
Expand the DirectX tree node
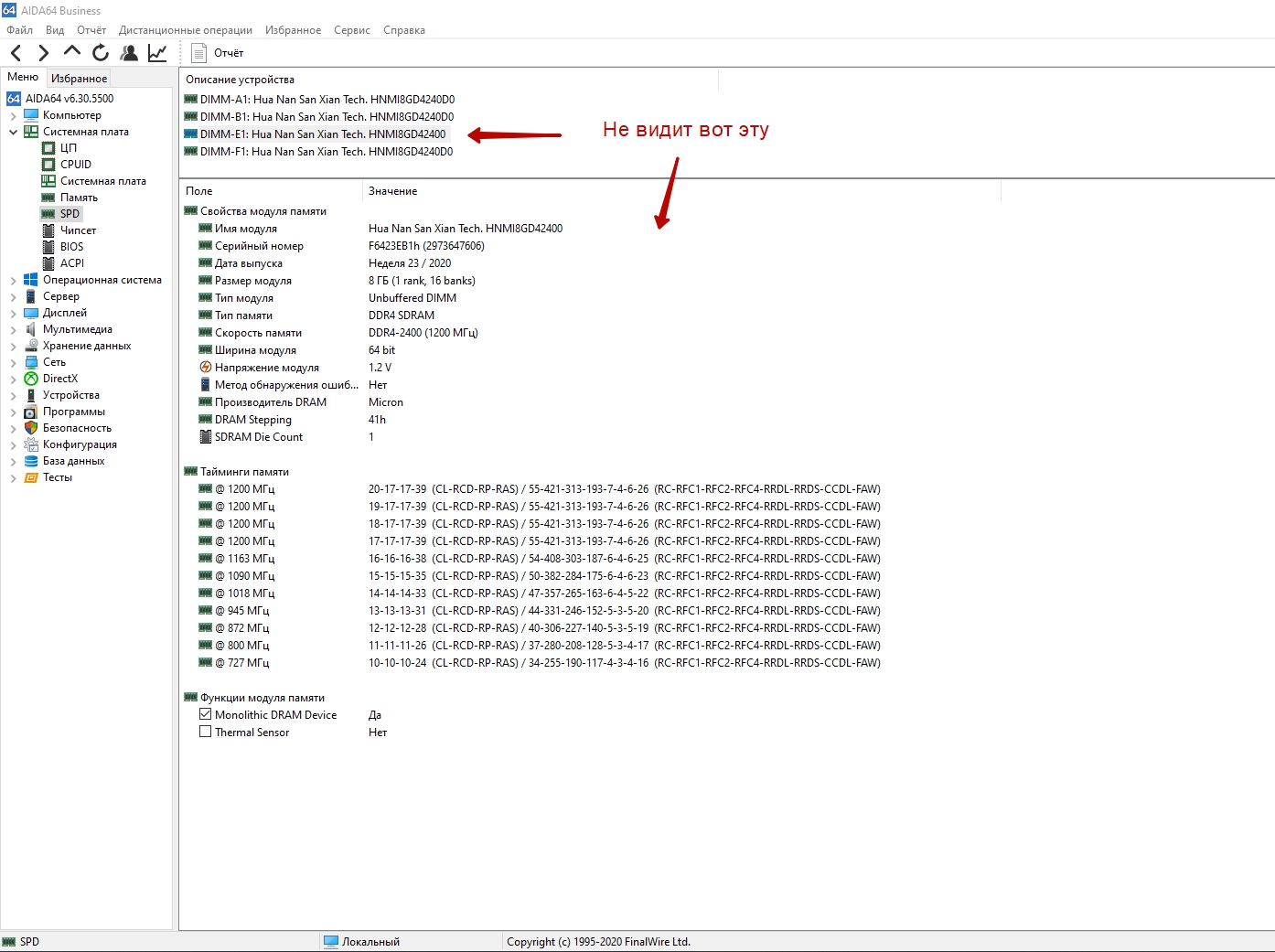click(x=13, y=379)
